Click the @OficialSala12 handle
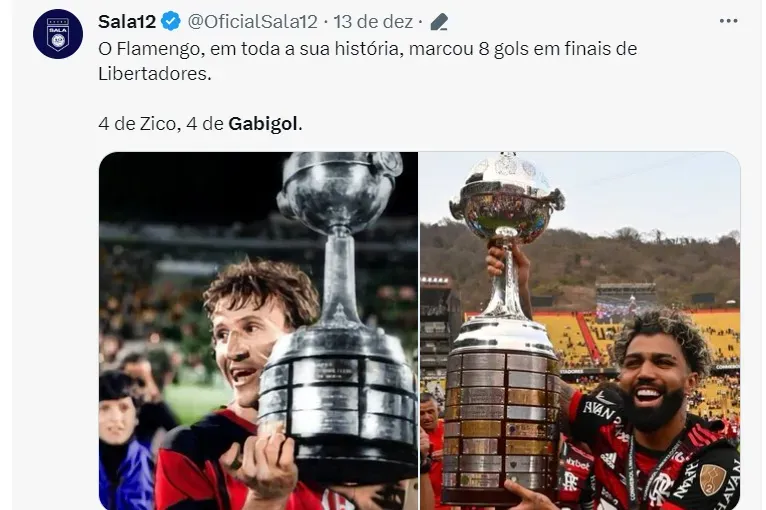This screenshot has width=766, height=510. [x=253, y=21]
